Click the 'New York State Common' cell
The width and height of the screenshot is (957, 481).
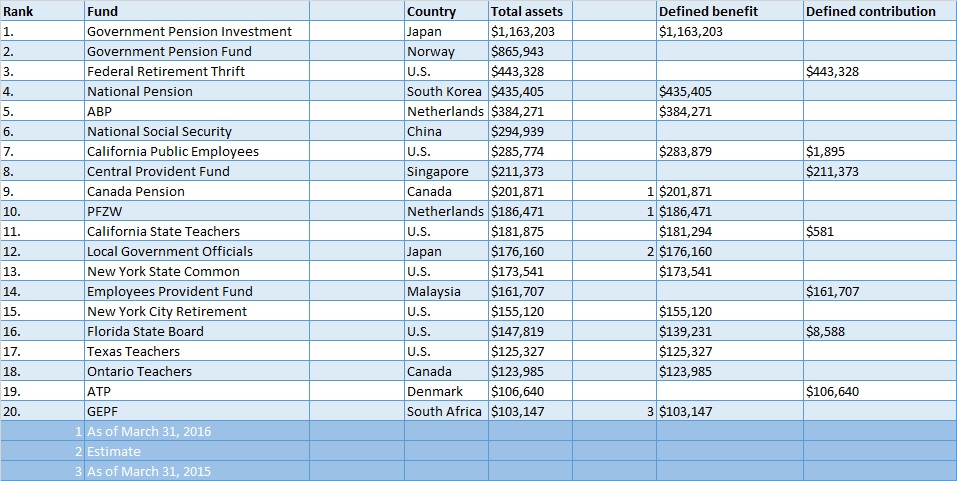tap(197, 271)
